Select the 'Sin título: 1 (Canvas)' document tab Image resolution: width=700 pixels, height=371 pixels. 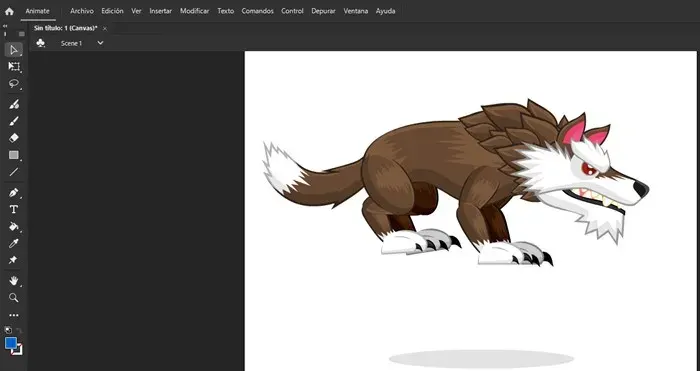point(66,28)
